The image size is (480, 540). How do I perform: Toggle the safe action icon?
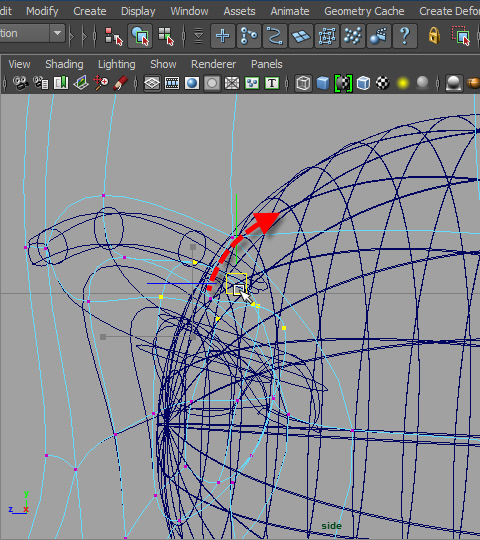pyautogui.click(x=252, y=83)
